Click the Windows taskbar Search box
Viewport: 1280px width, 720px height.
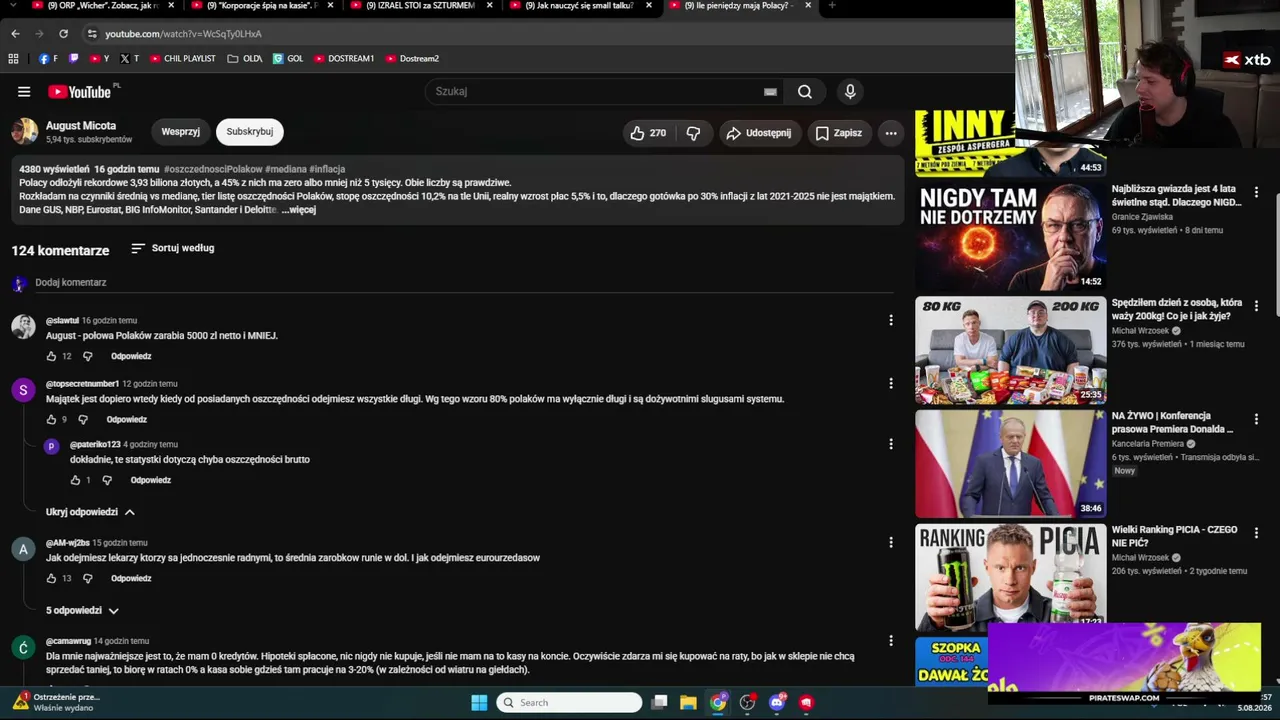[x=569, y=702]
